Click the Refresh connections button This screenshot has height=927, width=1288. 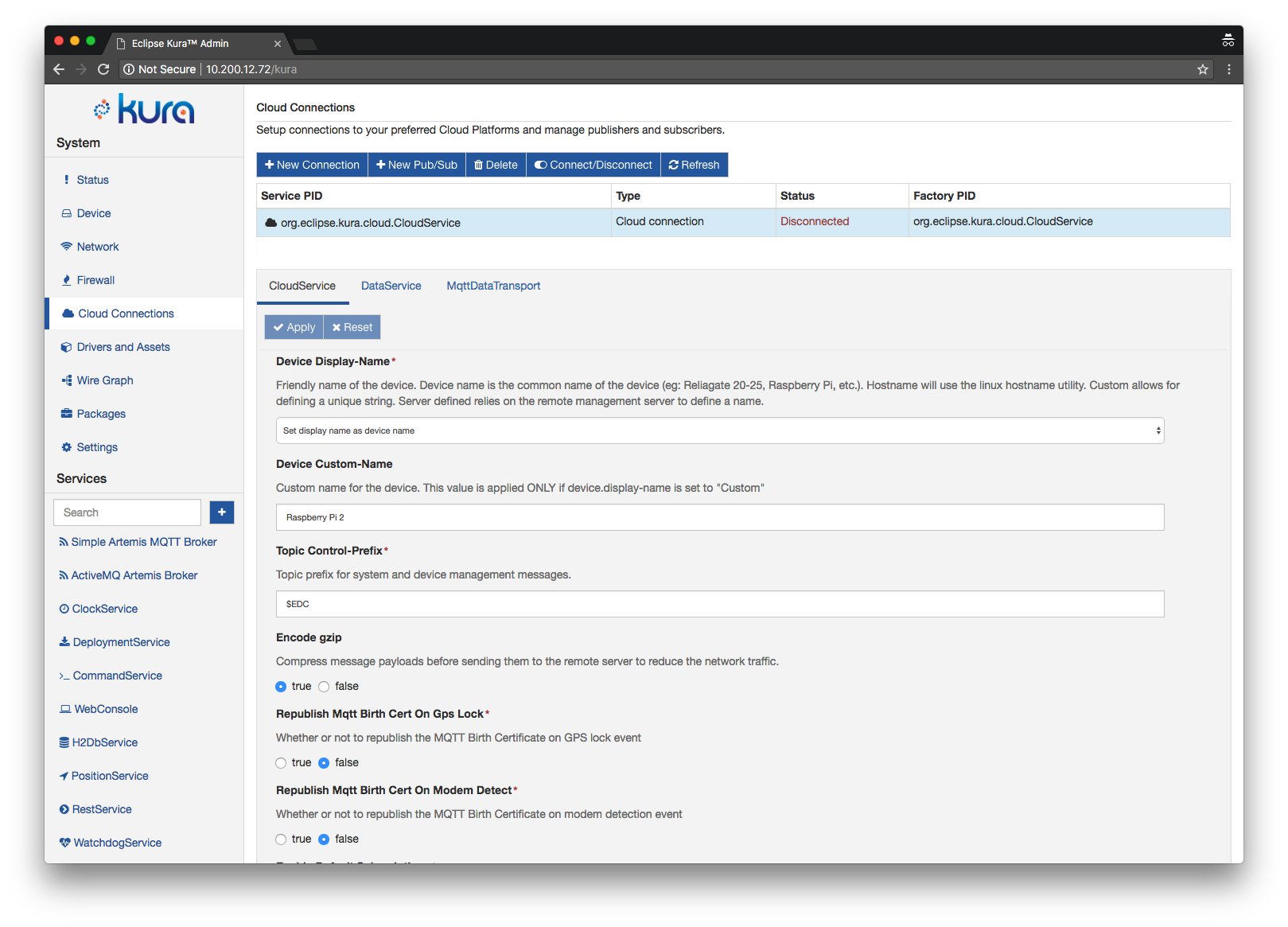[695, 165]
